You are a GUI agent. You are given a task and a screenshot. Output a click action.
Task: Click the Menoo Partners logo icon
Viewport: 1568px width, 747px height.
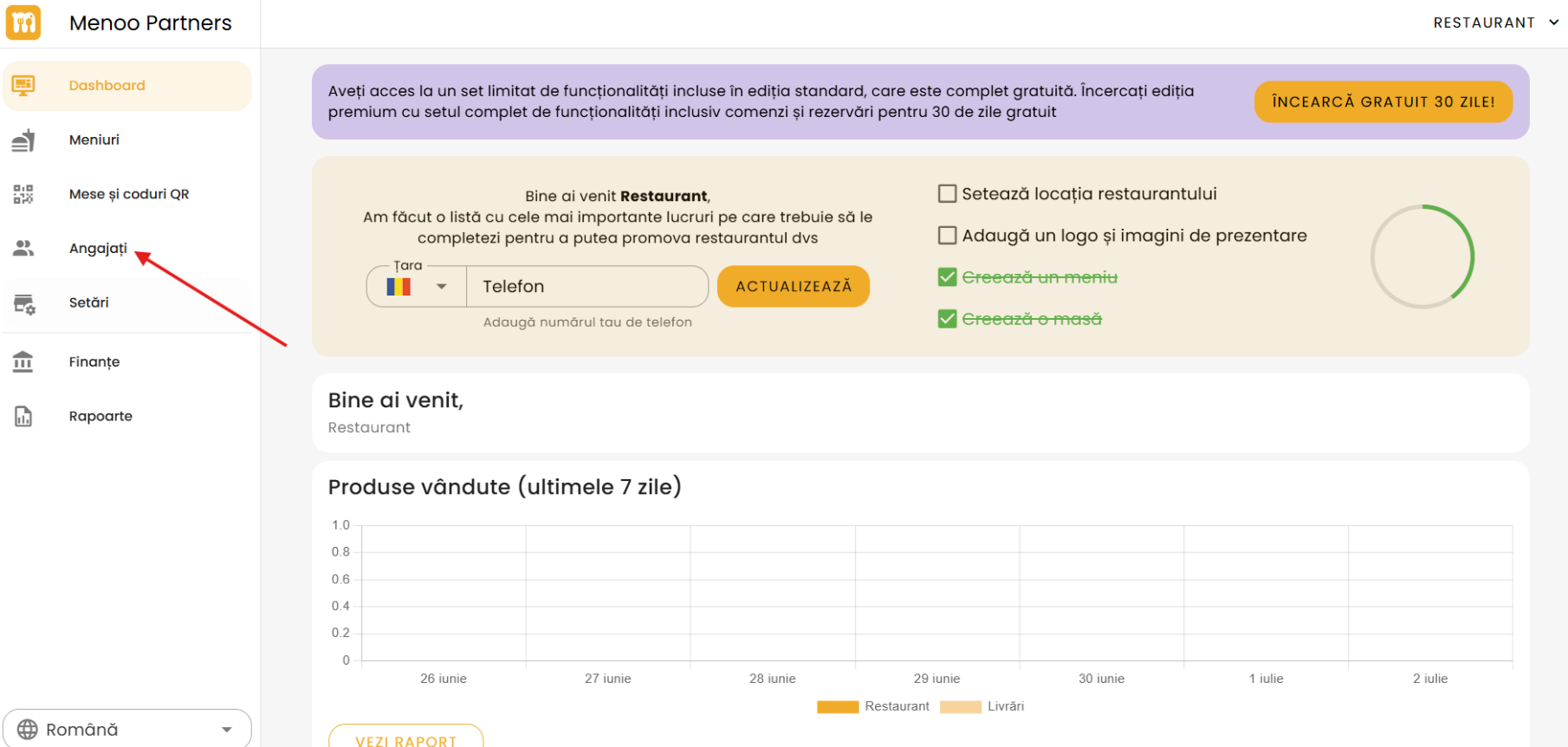[23, 23]
